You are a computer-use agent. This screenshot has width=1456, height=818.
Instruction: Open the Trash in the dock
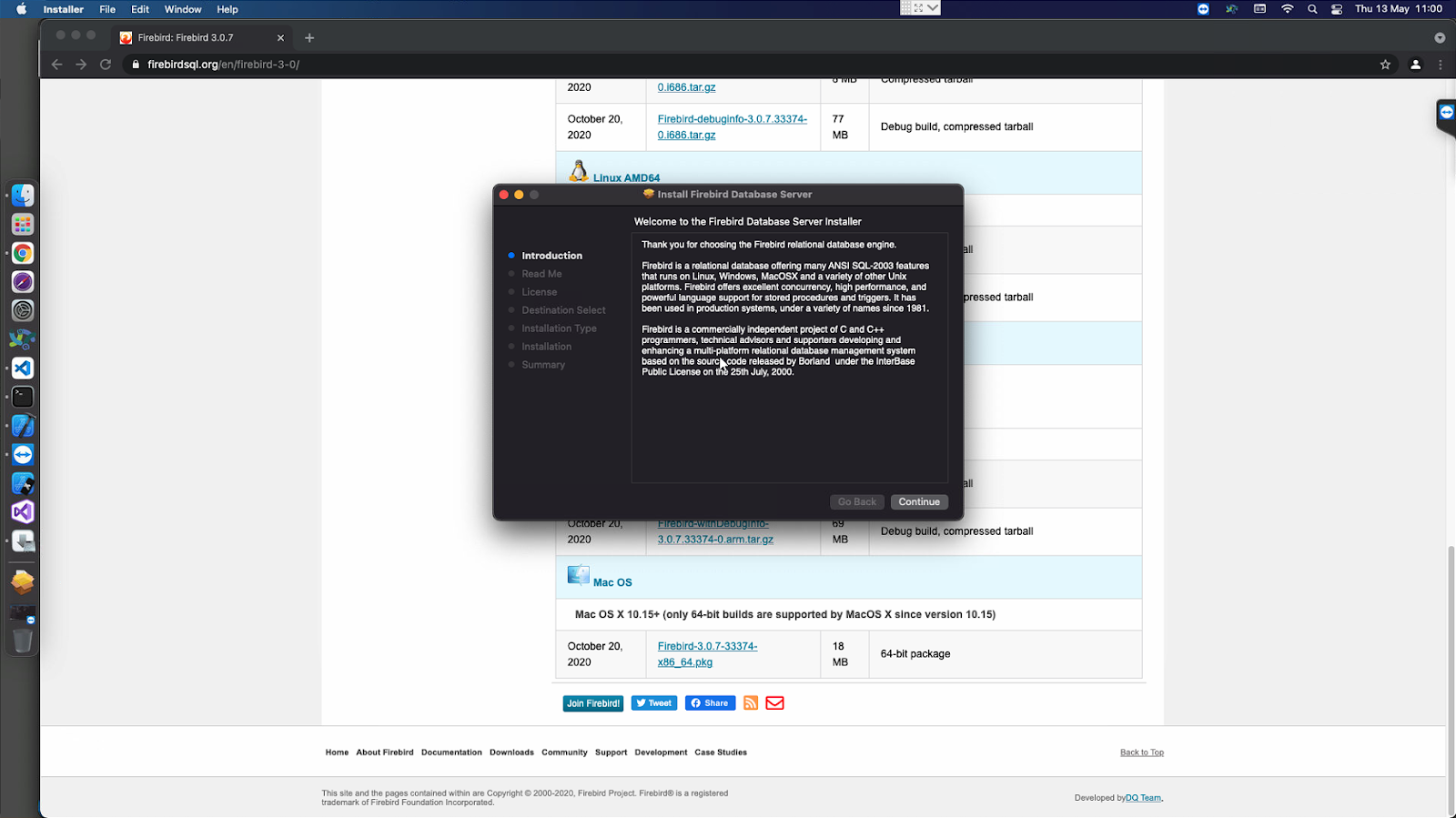[23, 641]
